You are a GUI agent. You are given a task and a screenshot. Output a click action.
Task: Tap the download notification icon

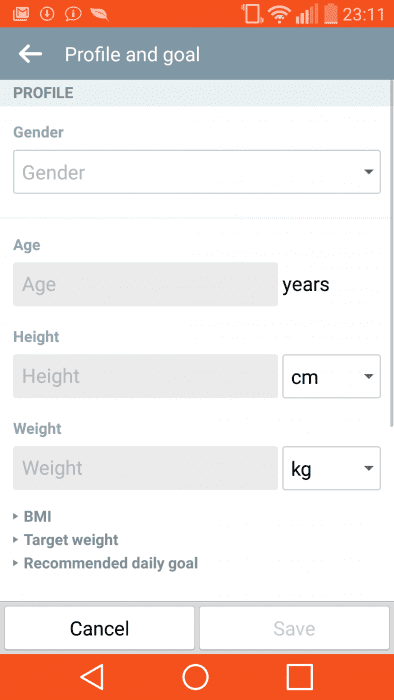click(47, 14)
